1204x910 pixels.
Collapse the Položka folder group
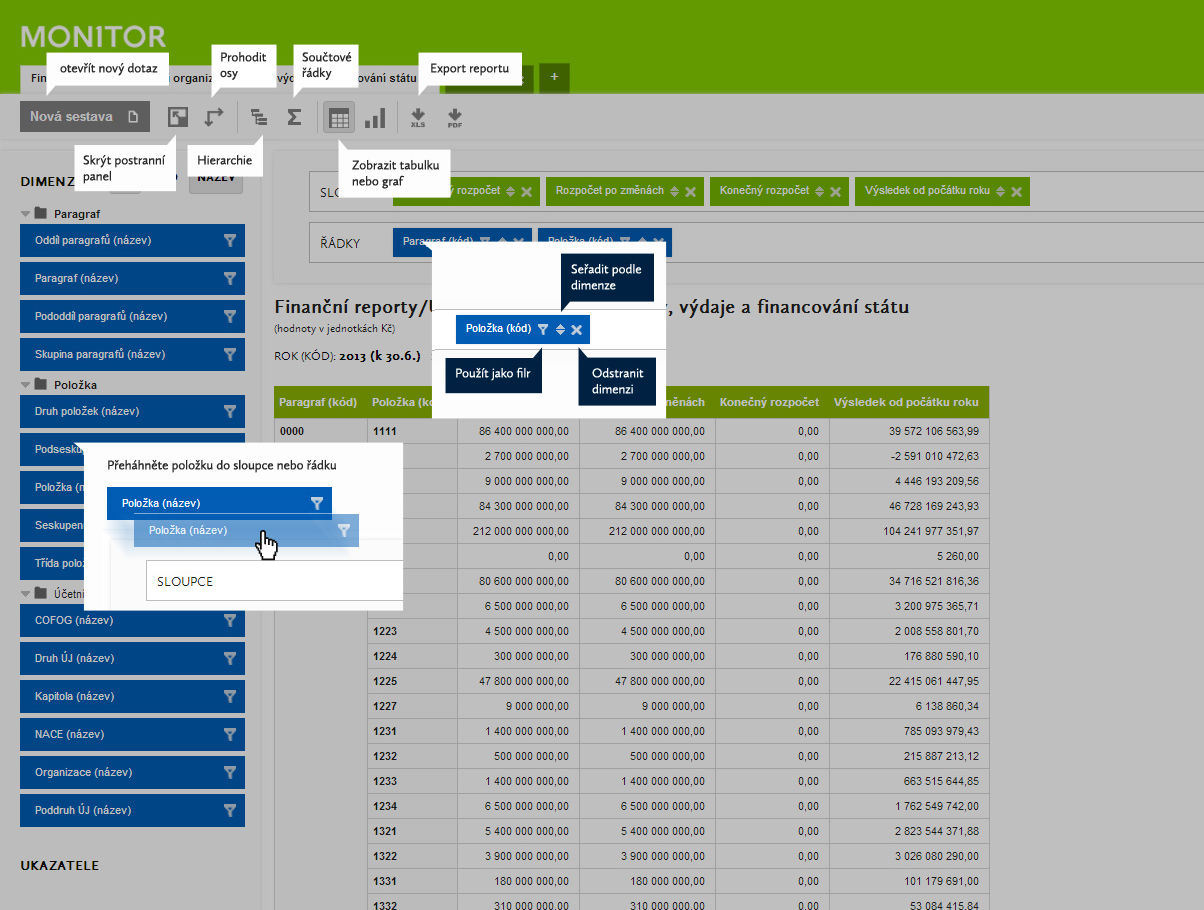25,385
